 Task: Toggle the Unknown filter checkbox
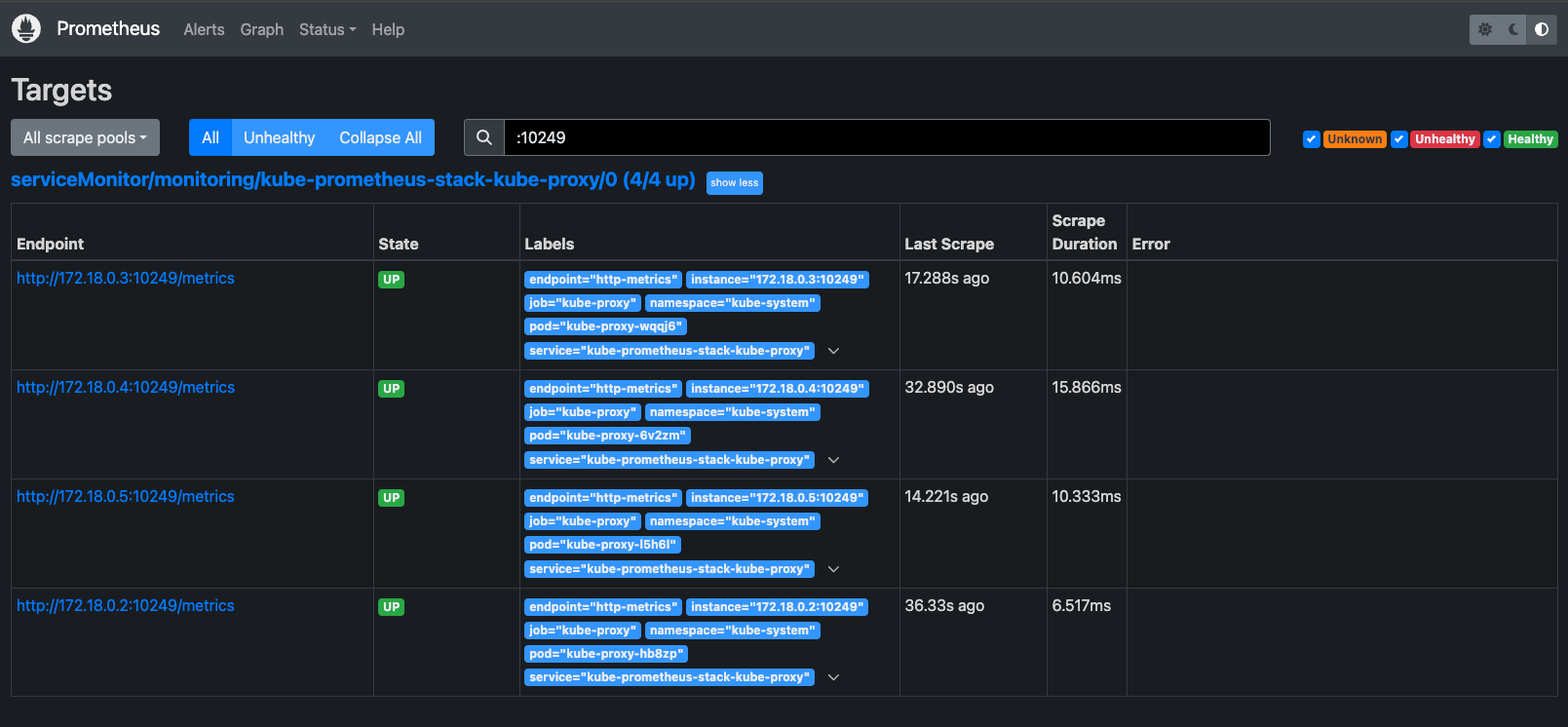(x=1312, y=139)
